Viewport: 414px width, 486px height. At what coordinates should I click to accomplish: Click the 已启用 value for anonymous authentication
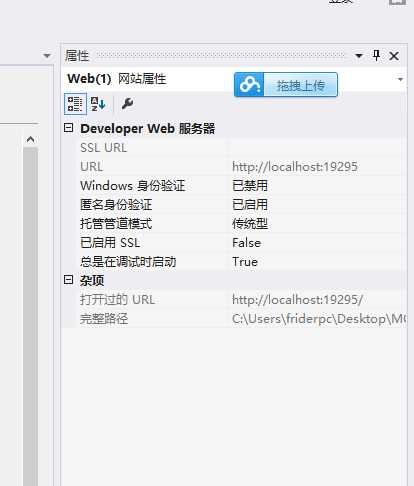pos(250,205)
